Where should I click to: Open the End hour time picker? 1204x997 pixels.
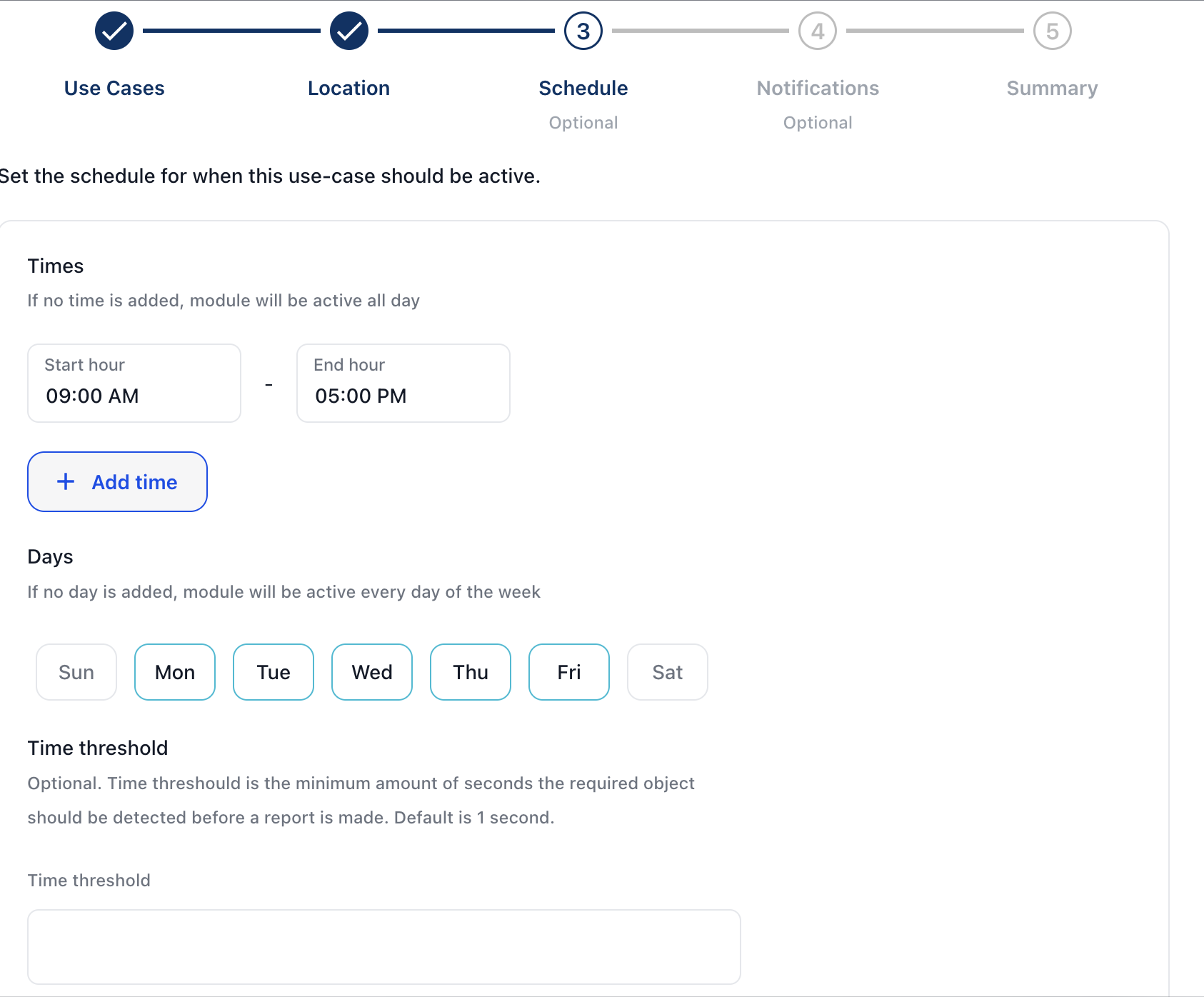click(403, 384)
